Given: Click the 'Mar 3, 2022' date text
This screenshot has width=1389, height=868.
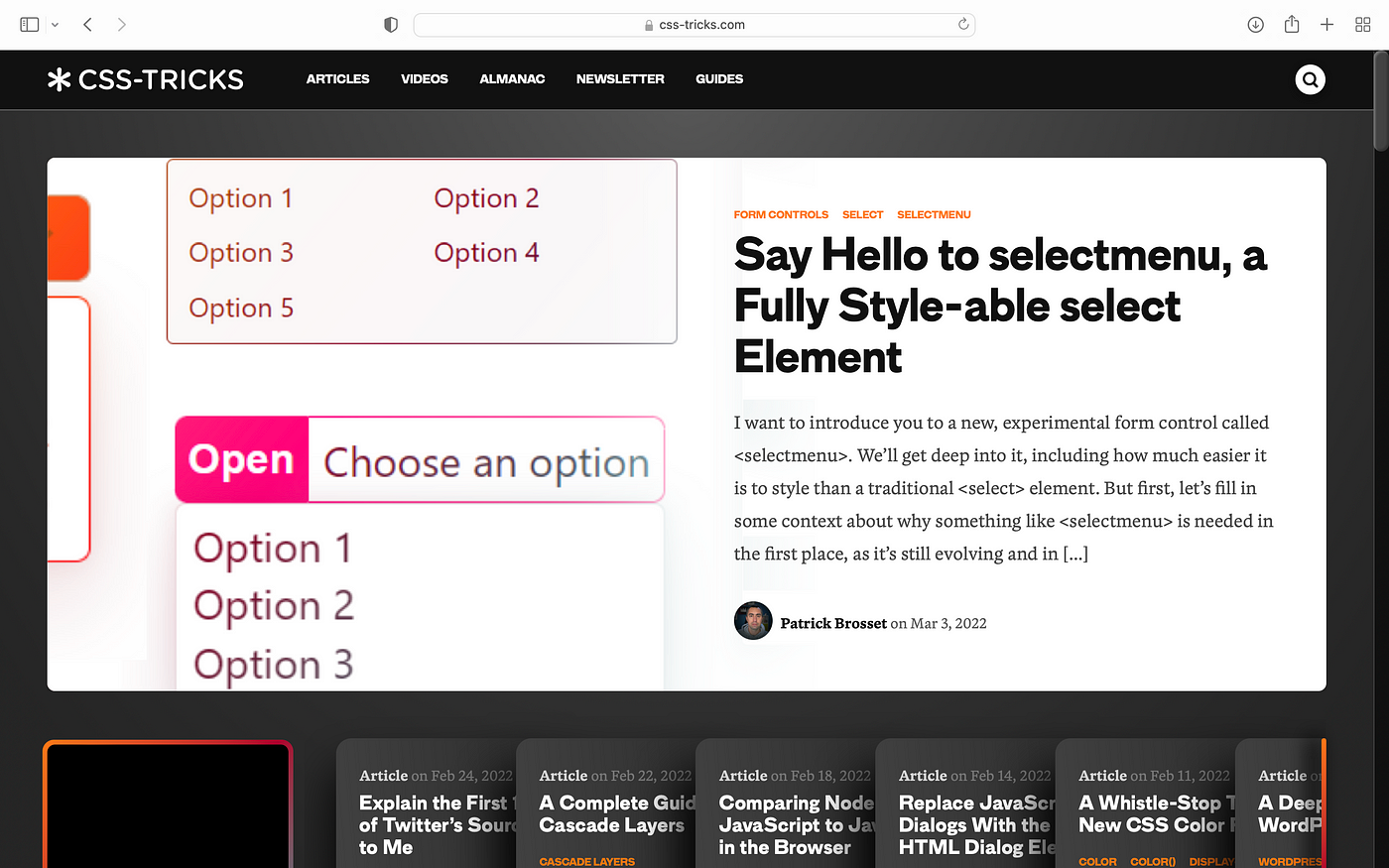Looking at the screenshot, I should (x=948, y=623).
